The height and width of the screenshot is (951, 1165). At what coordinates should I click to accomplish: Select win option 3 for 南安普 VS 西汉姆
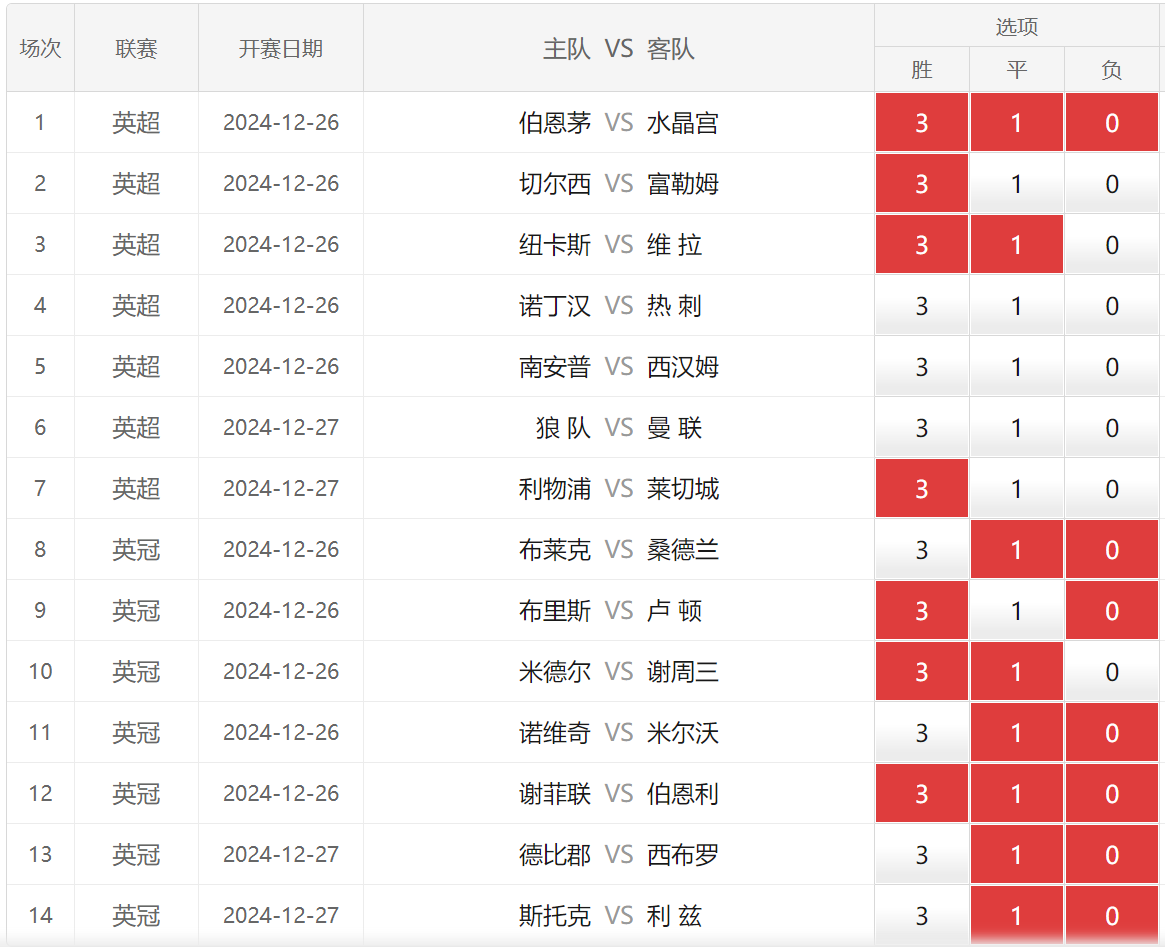pos(921,366)
